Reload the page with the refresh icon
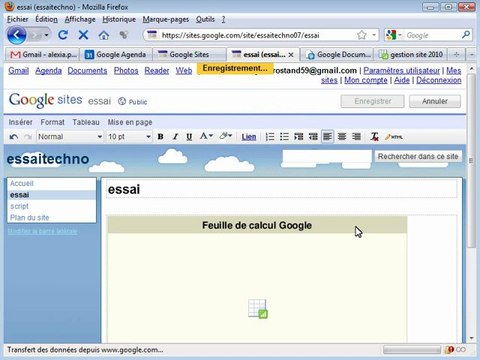This screenshot has width=480, height=360. coord(63,35)
